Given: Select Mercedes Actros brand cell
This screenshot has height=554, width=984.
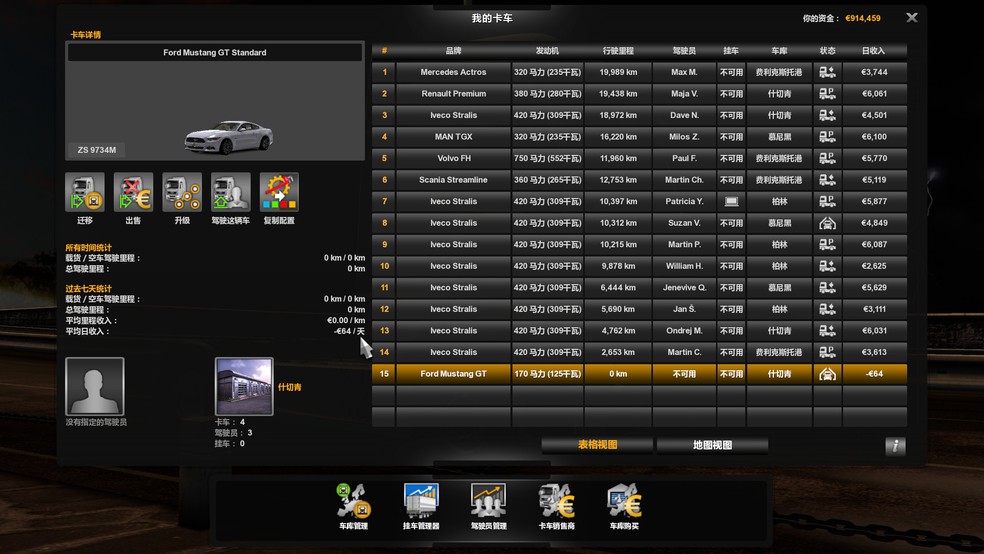Looking at the screenshot, I should (453, 72).
